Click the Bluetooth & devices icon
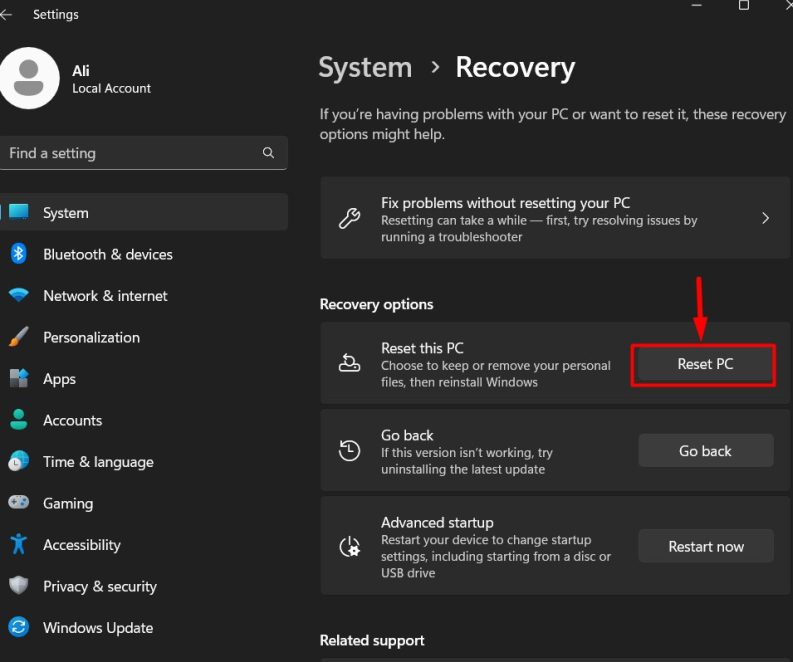This screenshot has width=793, height=662. tap(18, 254)
